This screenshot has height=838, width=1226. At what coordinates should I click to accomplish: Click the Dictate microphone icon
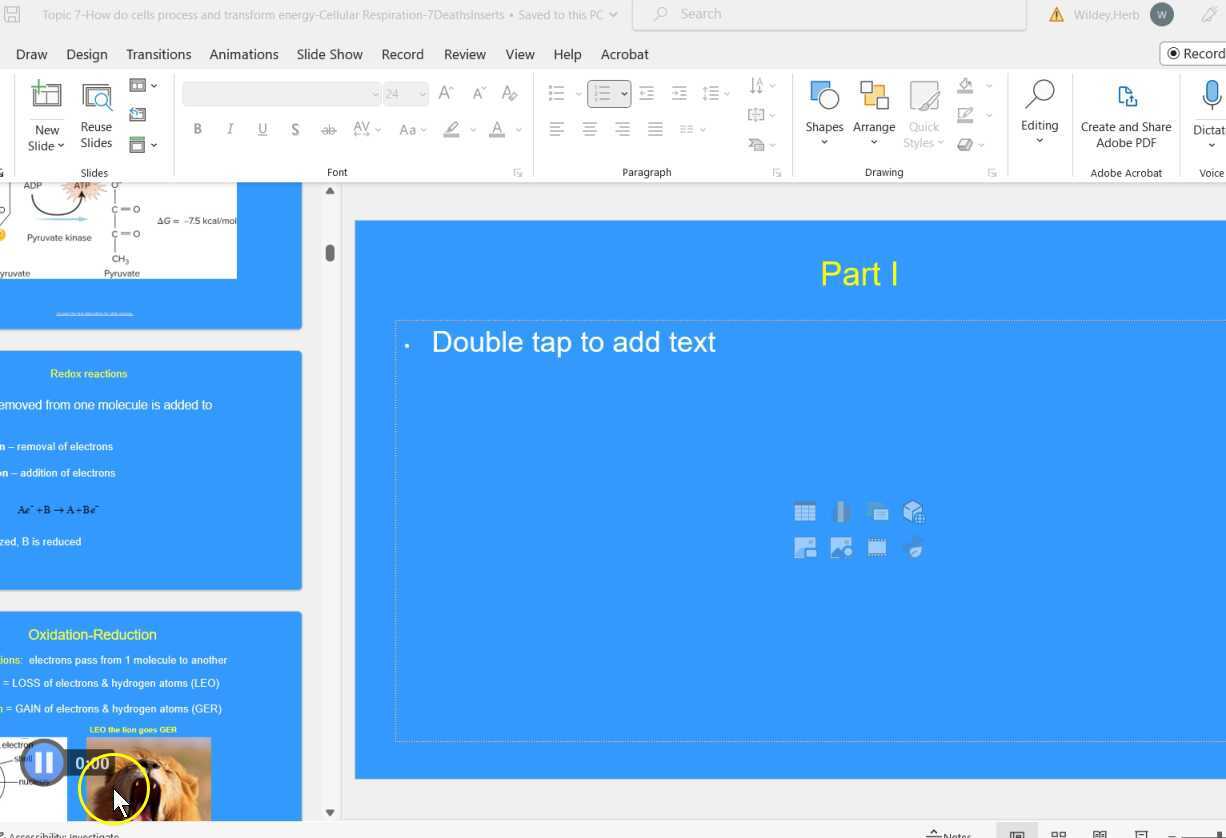pyautogui.click(x=1211, y=96)
